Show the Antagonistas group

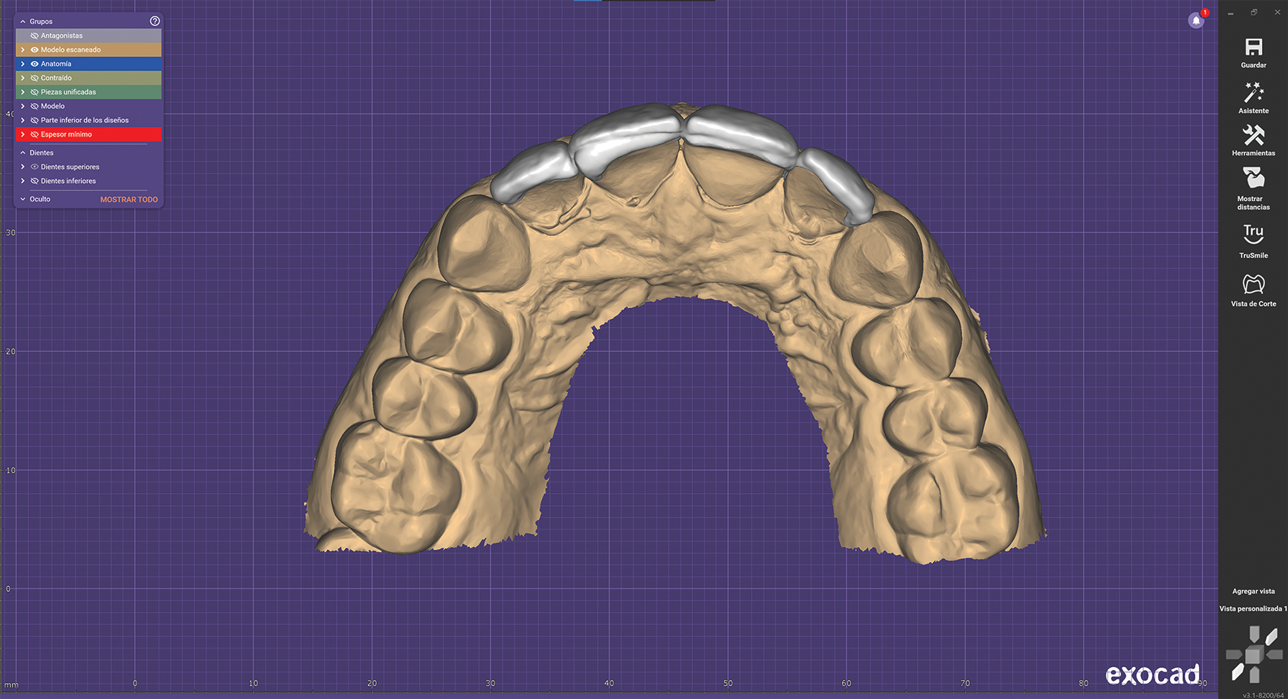tap(35, 36)
